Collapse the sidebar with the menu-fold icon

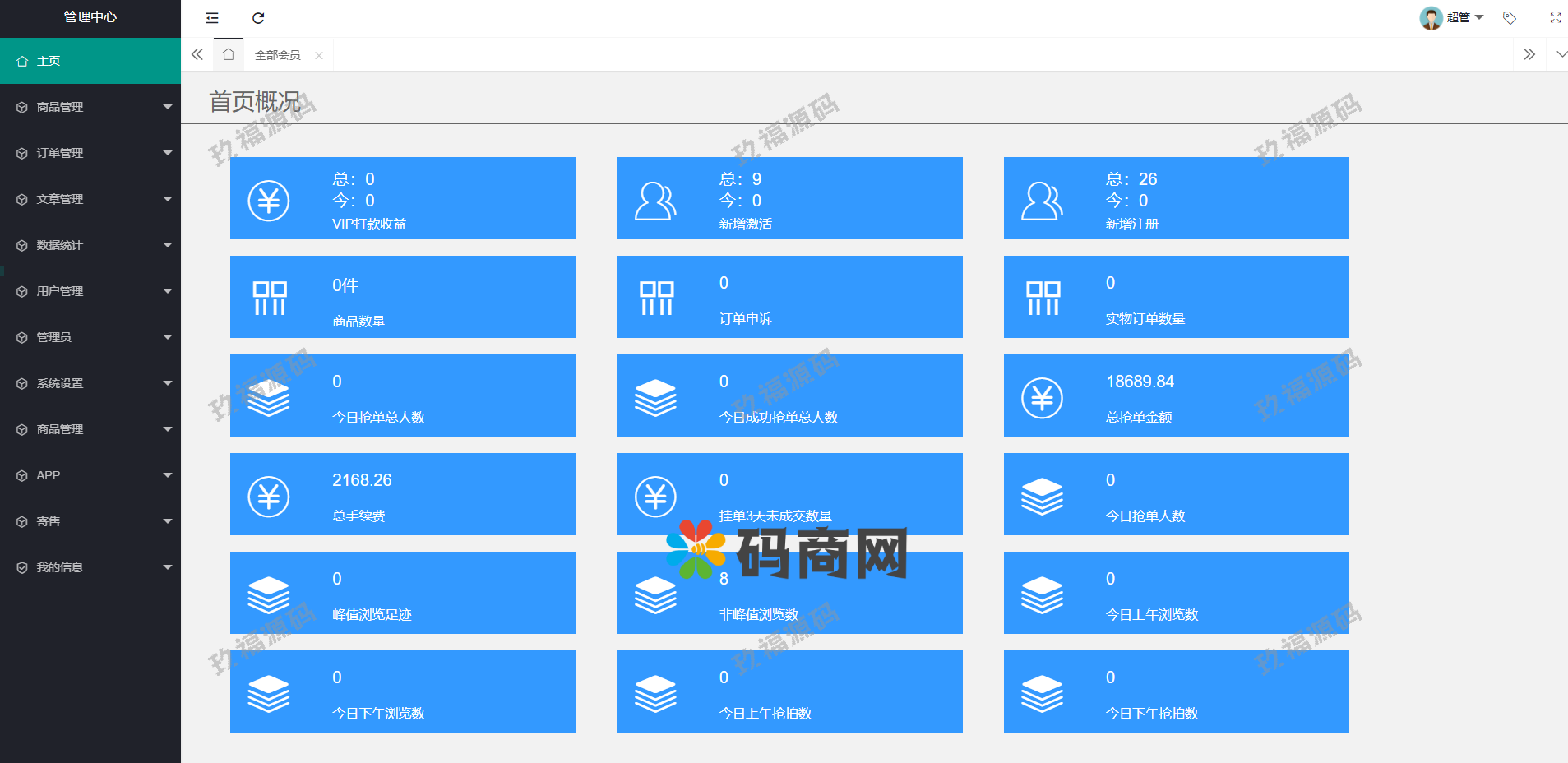click(212, 18)
